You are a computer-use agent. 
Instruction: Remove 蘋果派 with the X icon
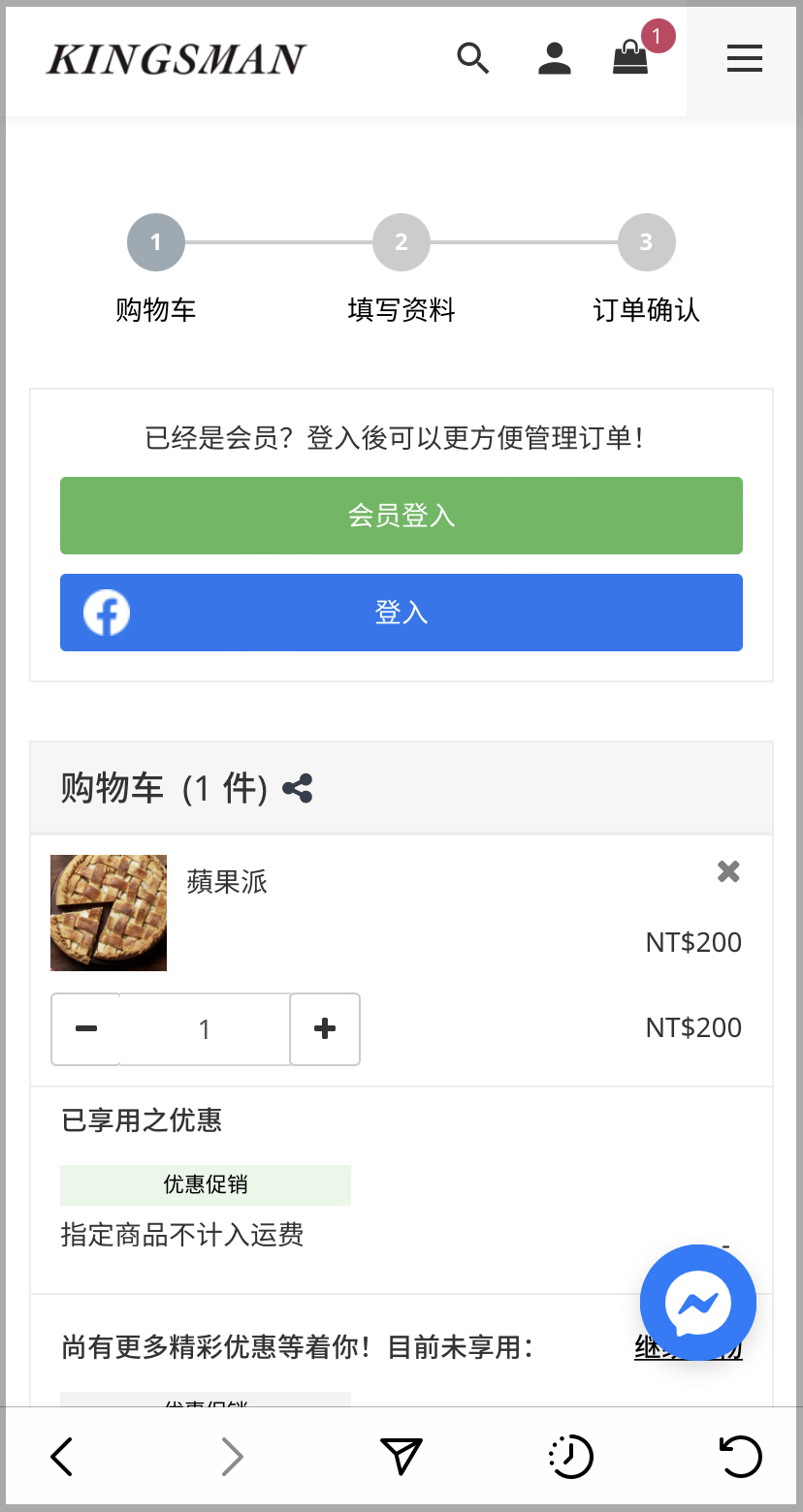click(x=728, y=872)
